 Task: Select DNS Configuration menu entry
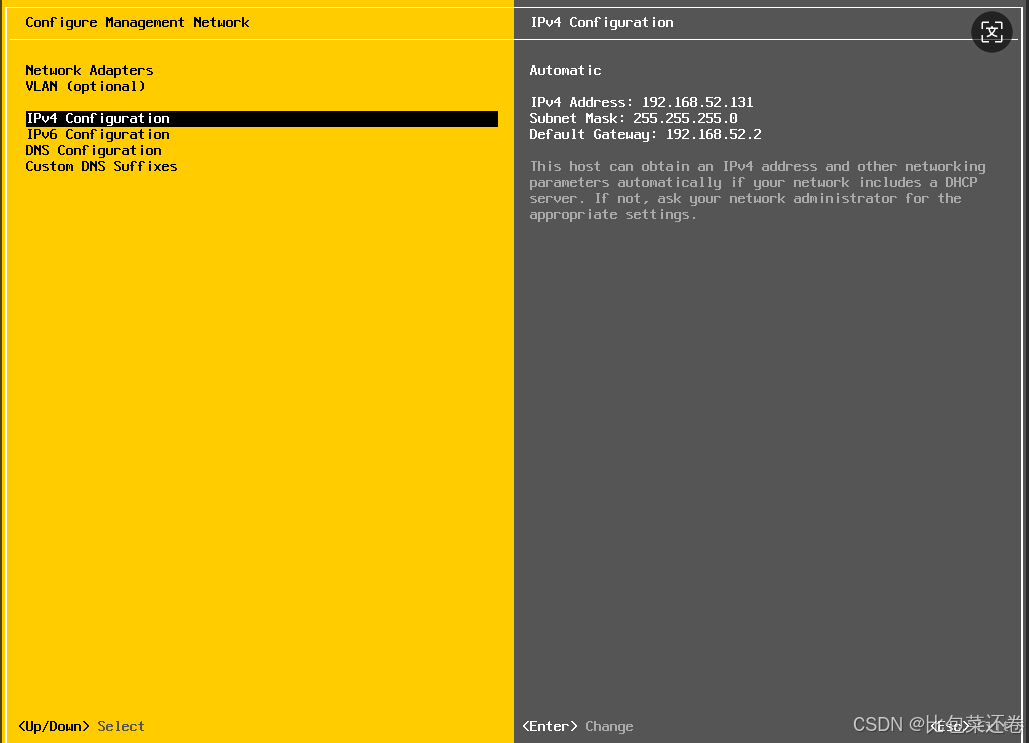(93, 150)
